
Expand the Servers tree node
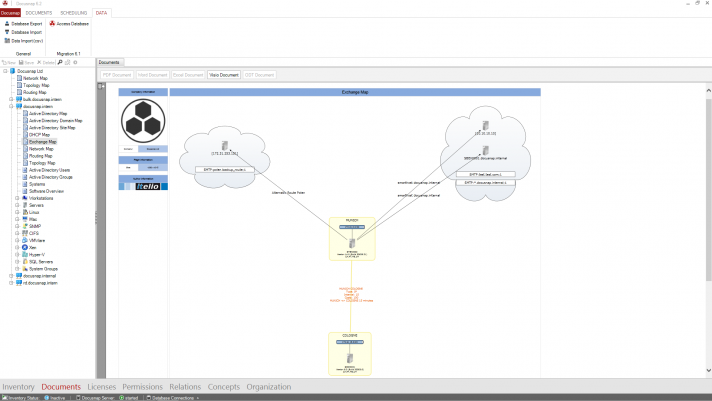pos(16,205)
